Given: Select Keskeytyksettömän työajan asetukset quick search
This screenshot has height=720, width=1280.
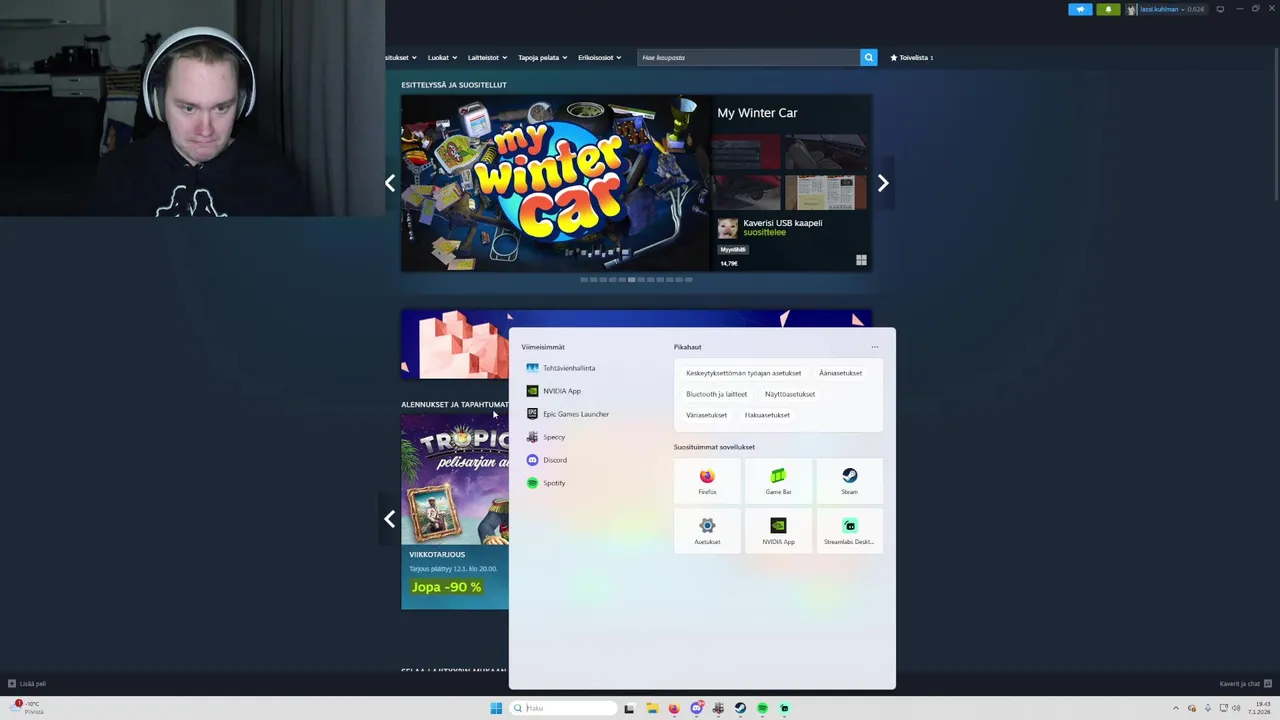Looking at the screenshot, I should pos(743,373).
